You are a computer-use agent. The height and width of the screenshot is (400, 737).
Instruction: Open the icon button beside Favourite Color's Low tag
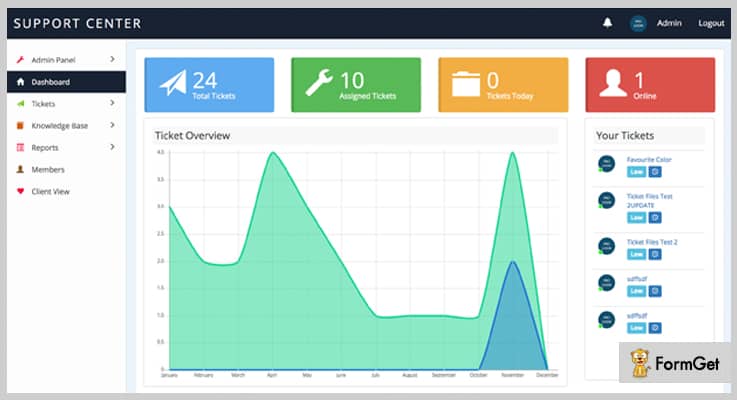click(655, 172)
